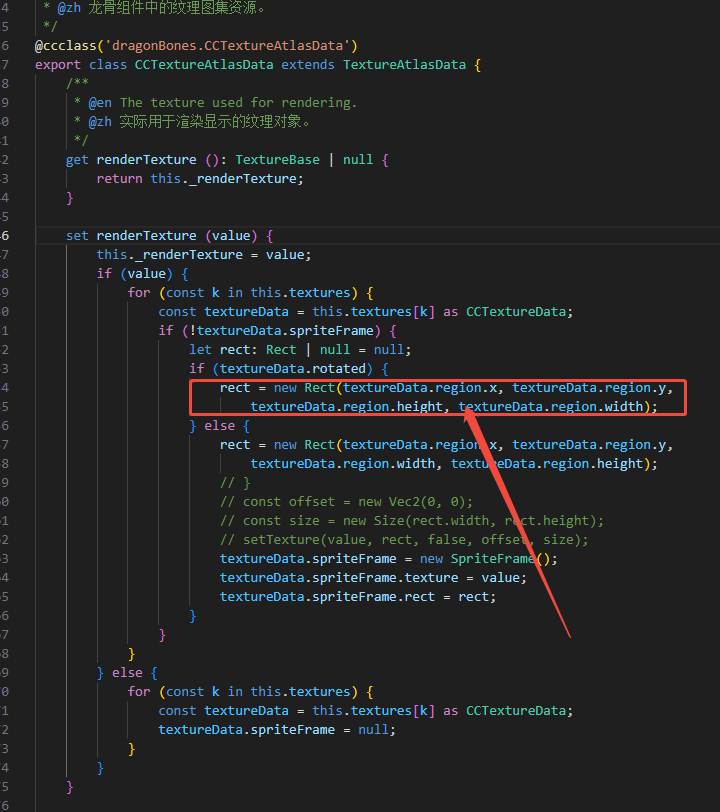Click the 'textureData.spriteFrame.texture = value;' line

(373, 577)
